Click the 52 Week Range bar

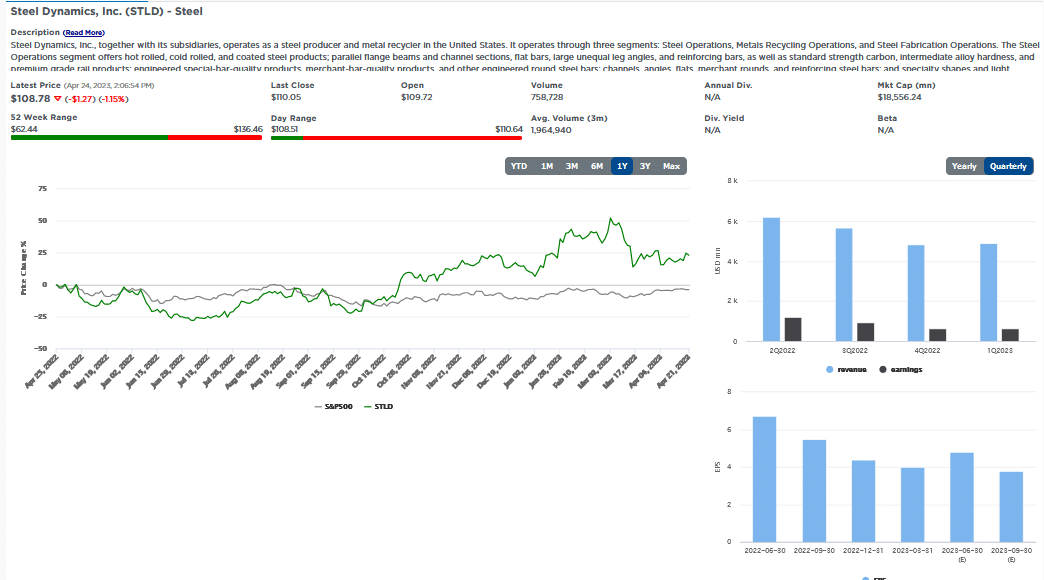point(136,138)
